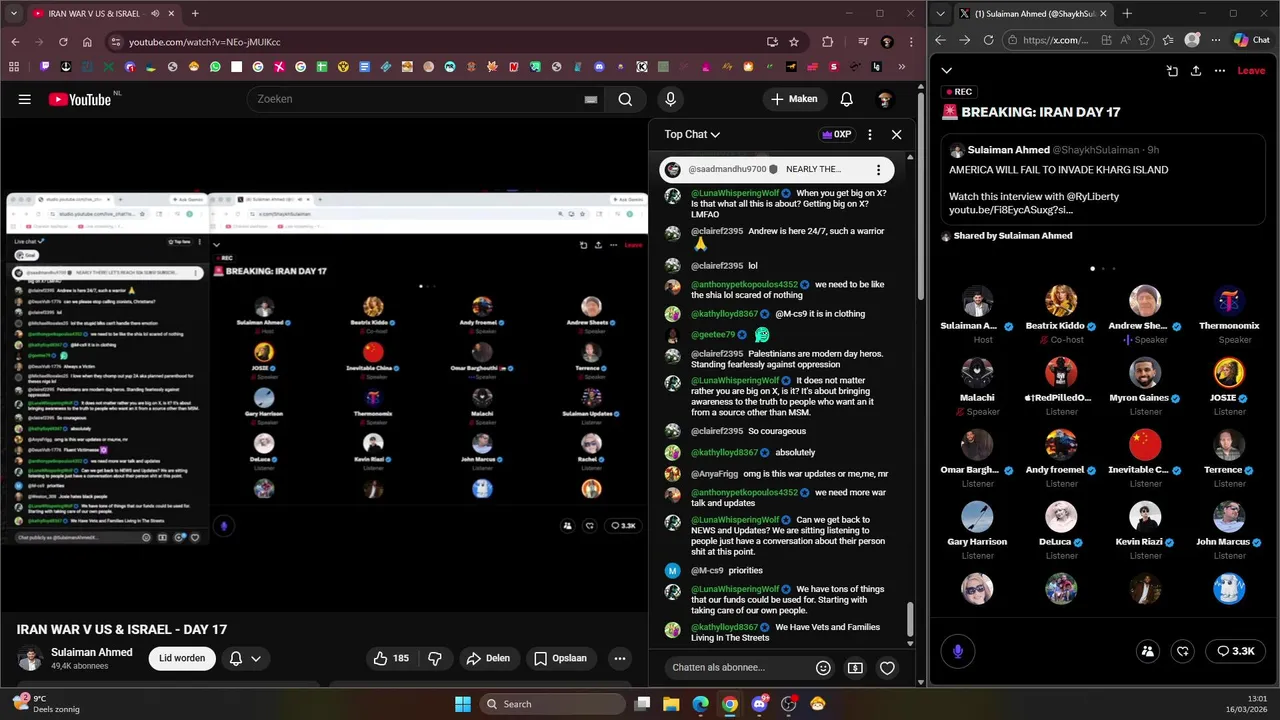The width and height of the screenshot is (1280, 720).
Task: Open Super Chat dollar icon in chat
Action: [x=855, y=667]
